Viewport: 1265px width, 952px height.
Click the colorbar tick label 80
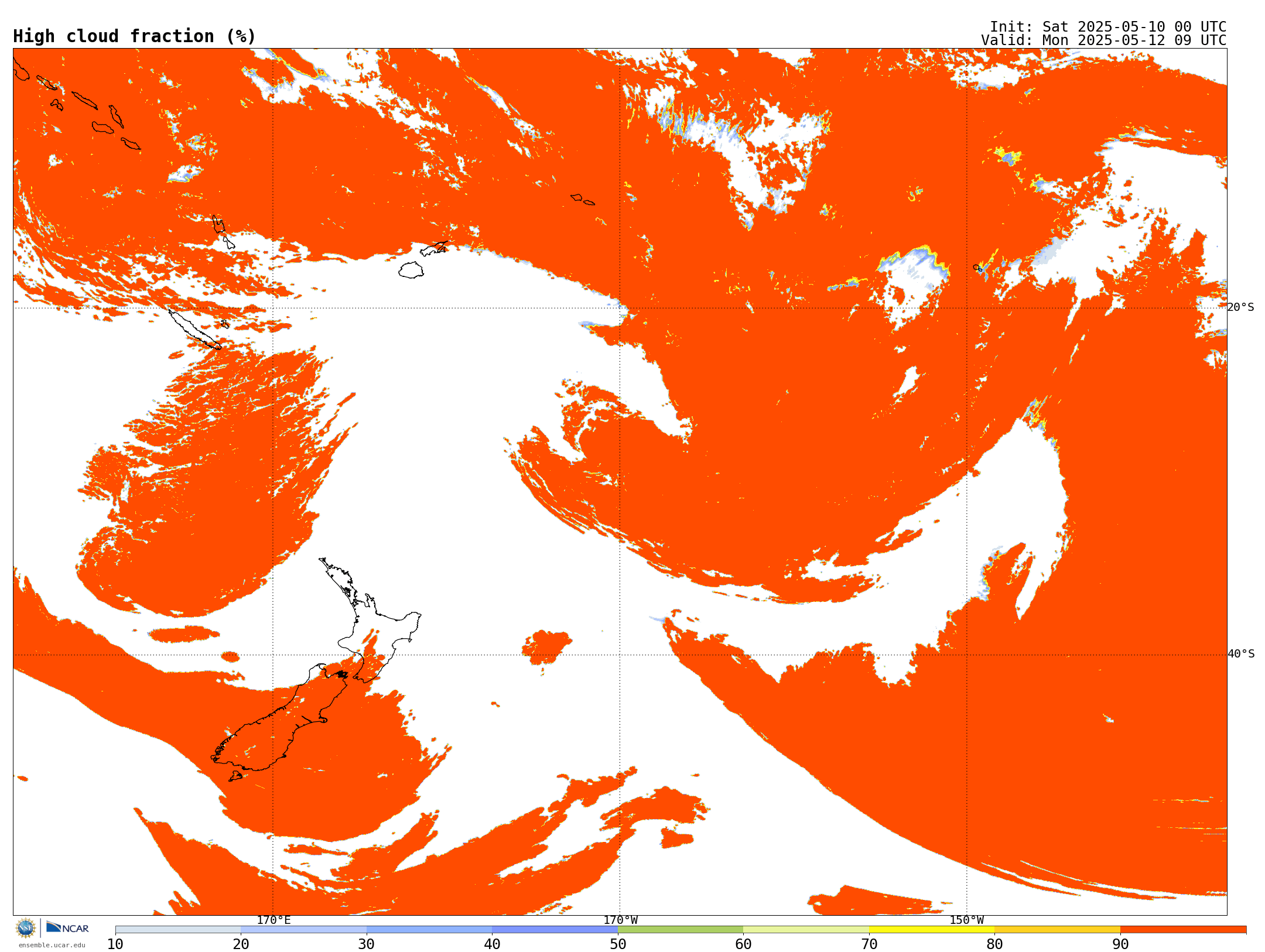(x=994, y=944)
